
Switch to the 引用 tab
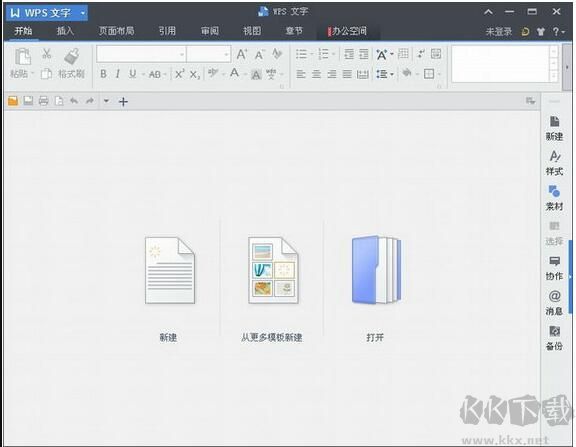click(167, 31)
